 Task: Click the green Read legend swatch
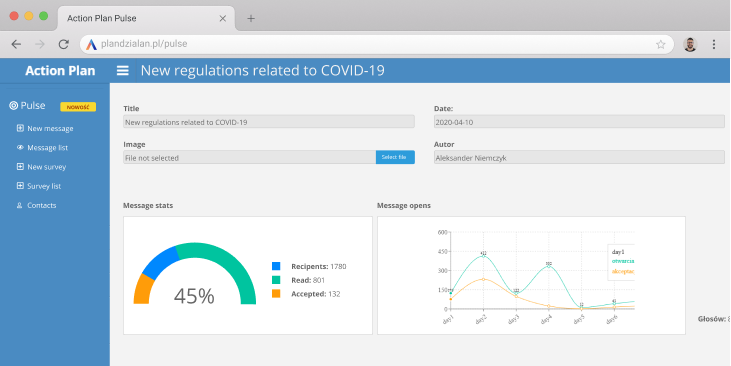click(x=276, y=280)
